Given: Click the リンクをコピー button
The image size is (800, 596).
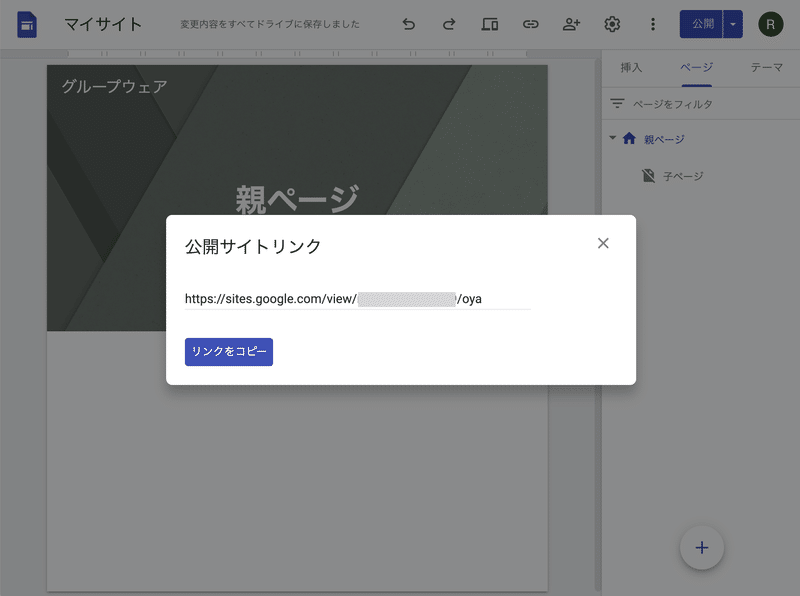Looking at the screenshot, I should [229, 352].
